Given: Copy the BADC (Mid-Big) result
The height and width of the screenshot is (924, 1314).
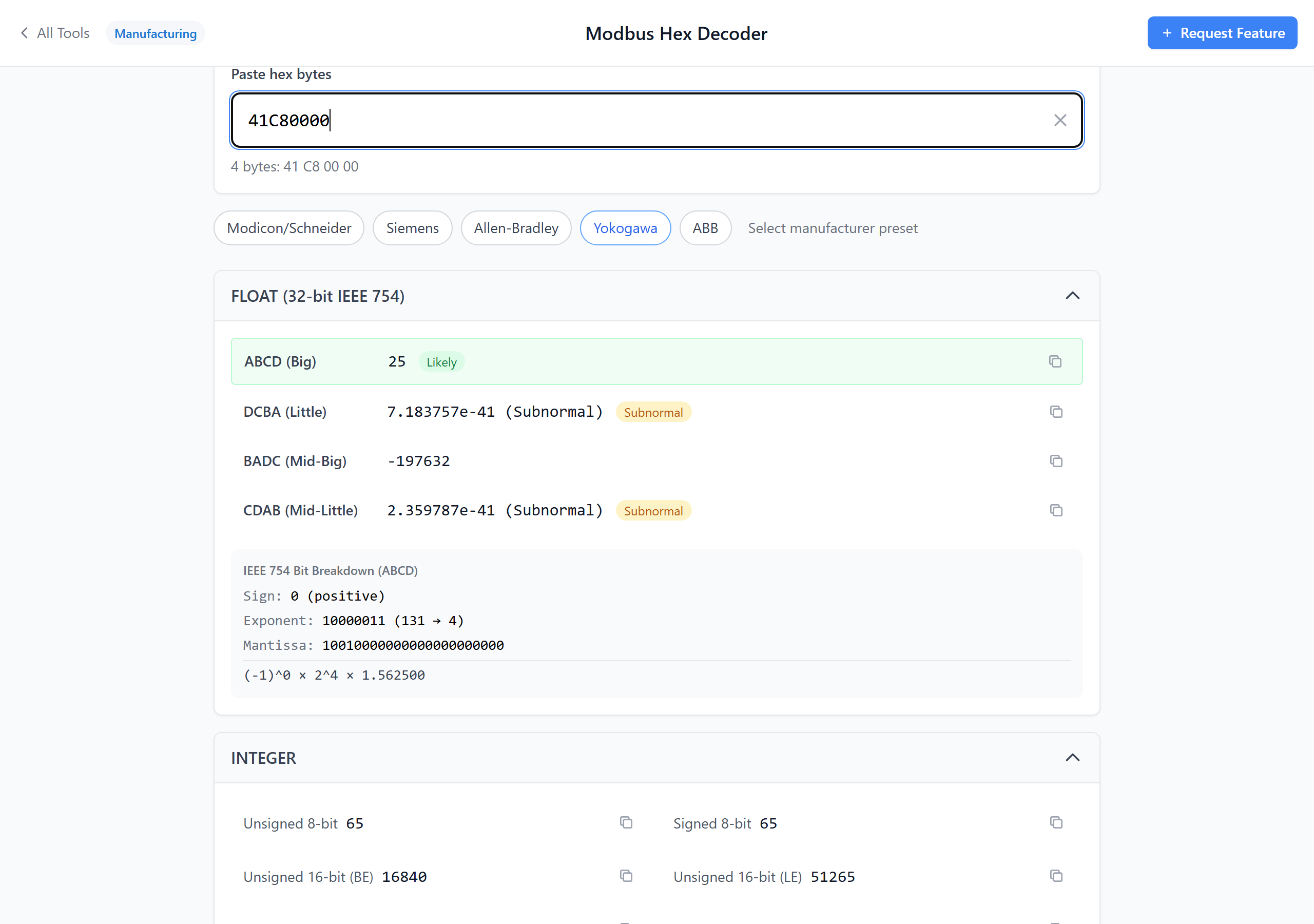Looking at the screenshot, I should pos(1055,461).
